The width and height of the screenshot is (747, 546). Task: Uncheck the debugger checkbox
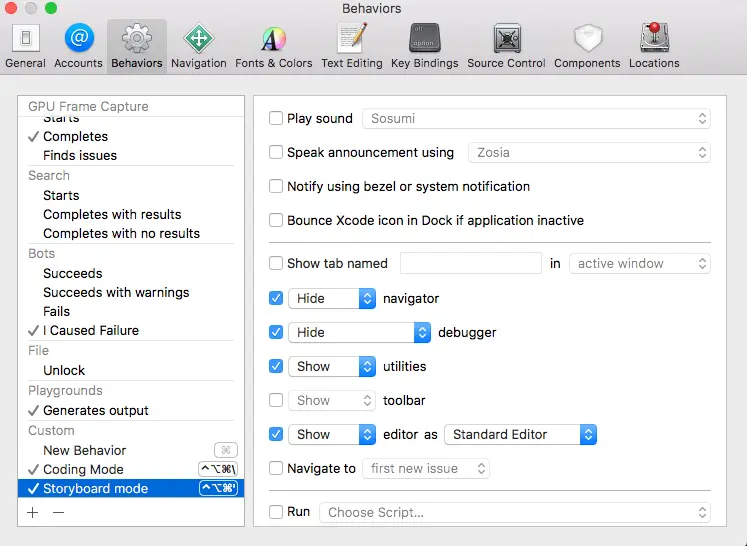click(276, 332)
